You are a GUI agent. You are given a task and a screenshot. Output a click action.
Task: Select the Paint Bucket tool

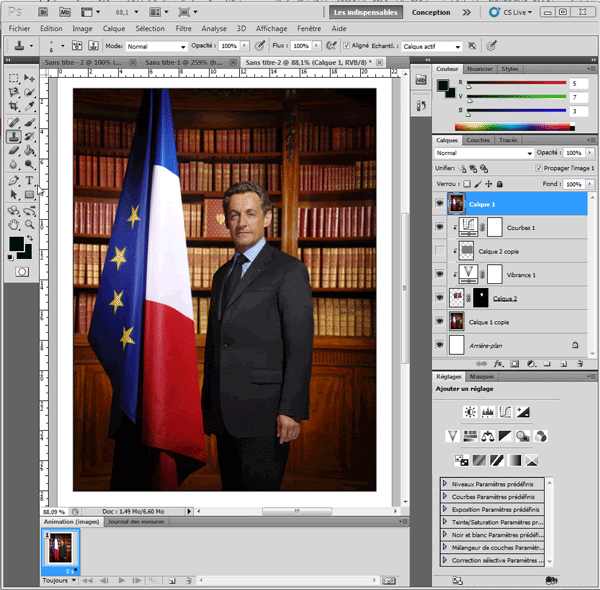29,150
